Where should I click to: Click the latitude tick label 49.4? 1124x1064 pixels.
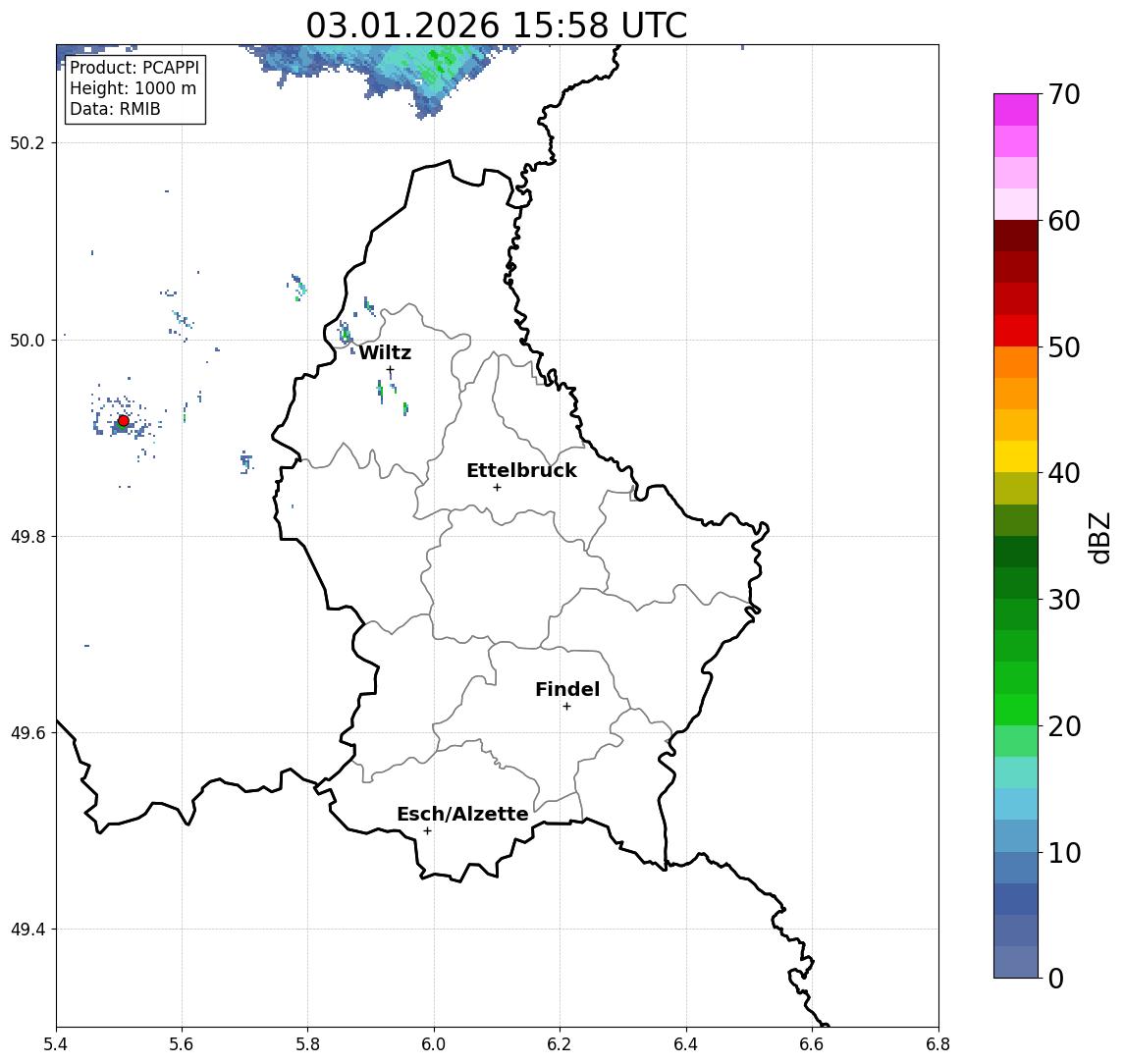point(27,930)
